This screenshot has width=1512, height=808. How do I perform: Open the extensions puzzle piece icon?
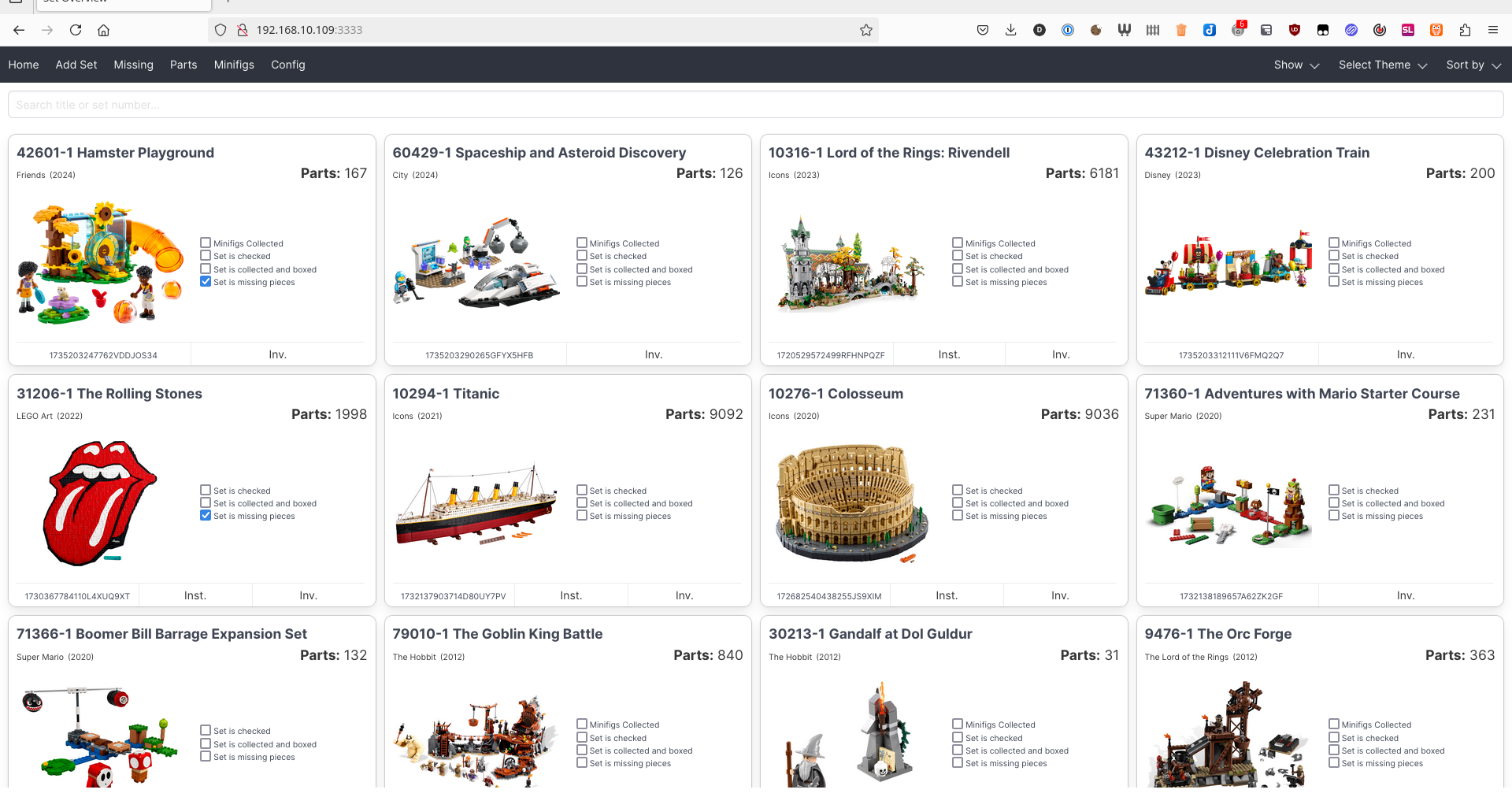tap(1465, 30)
